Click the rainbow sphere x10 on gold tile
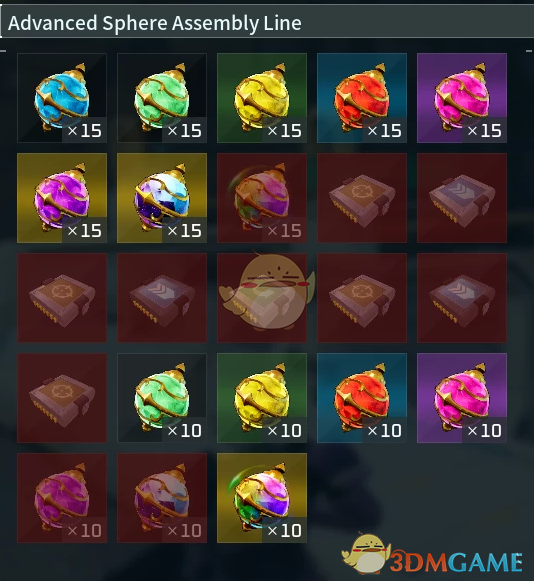The height and width of the screenshot is (581, 534). point(262,498)
